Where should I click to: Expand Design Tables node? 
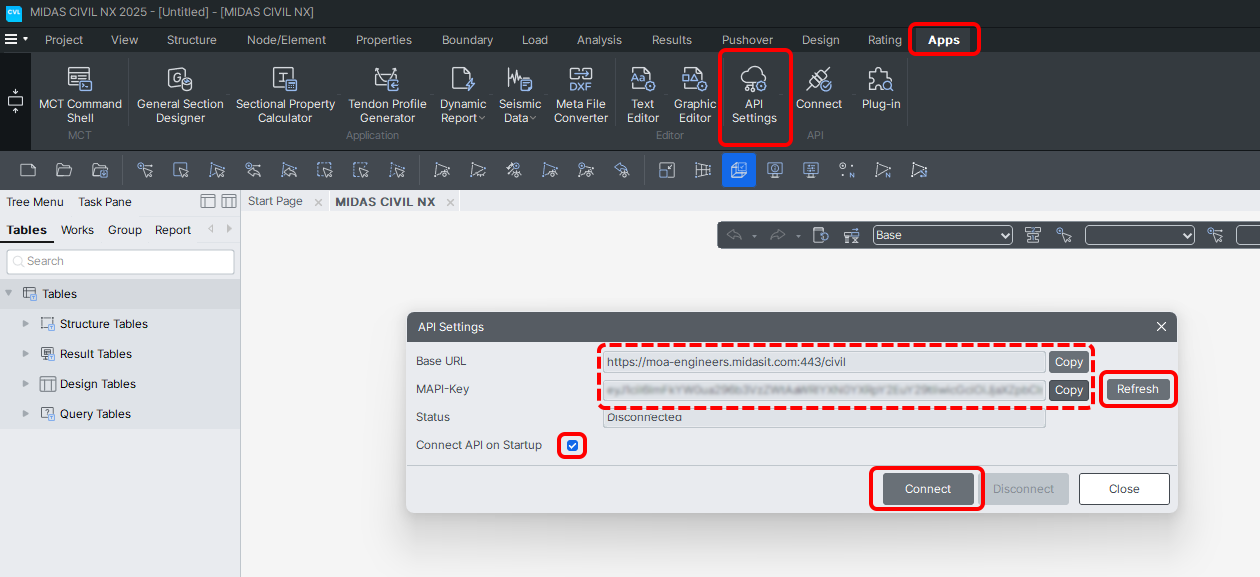26,383
